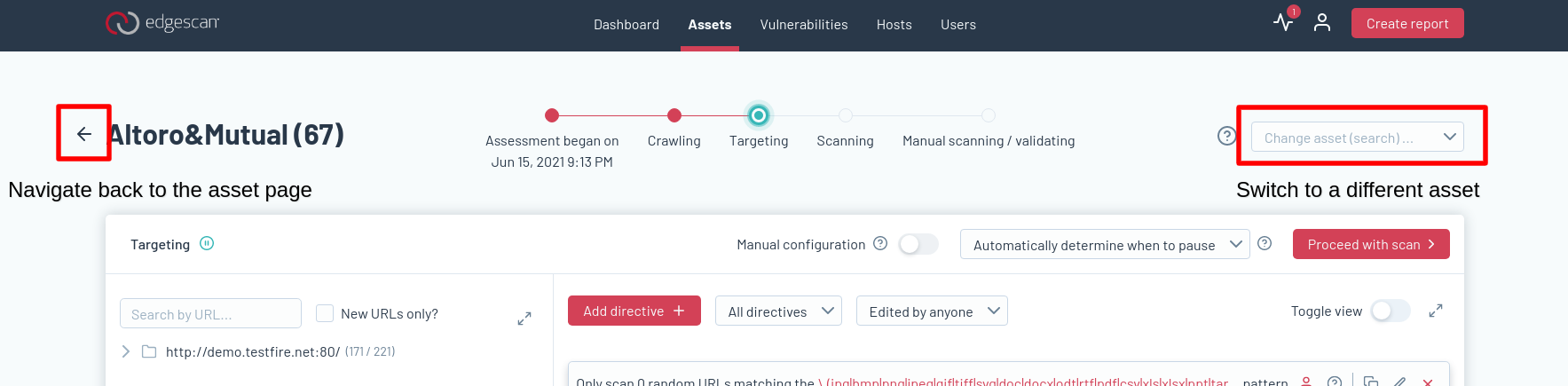This screenshot has width=1568, height=386.
Task: Click the pause info icon next to Targeting
Action: click(207, 243)
